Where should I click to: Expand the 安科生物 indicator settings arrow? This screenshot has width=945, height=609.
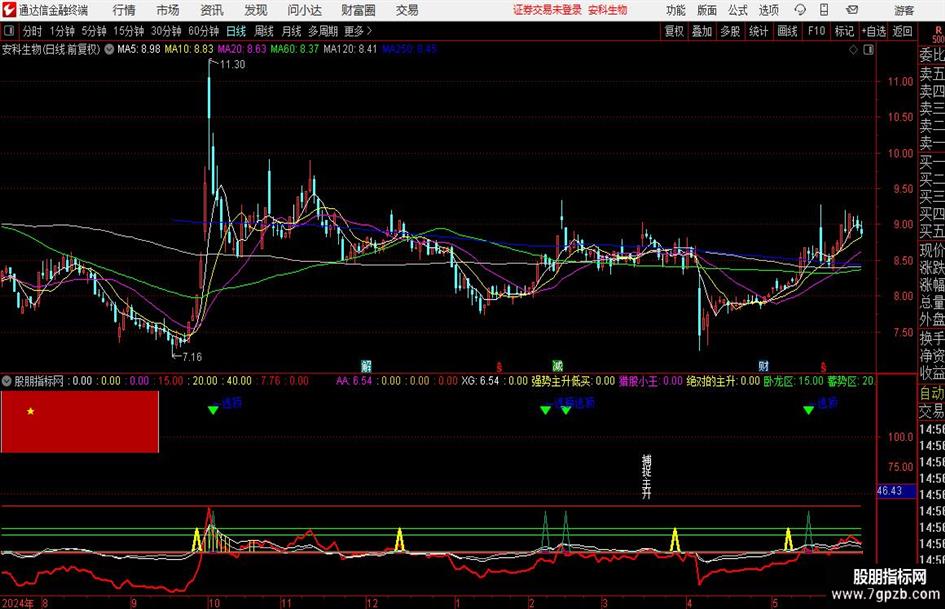tap(109, 49)
